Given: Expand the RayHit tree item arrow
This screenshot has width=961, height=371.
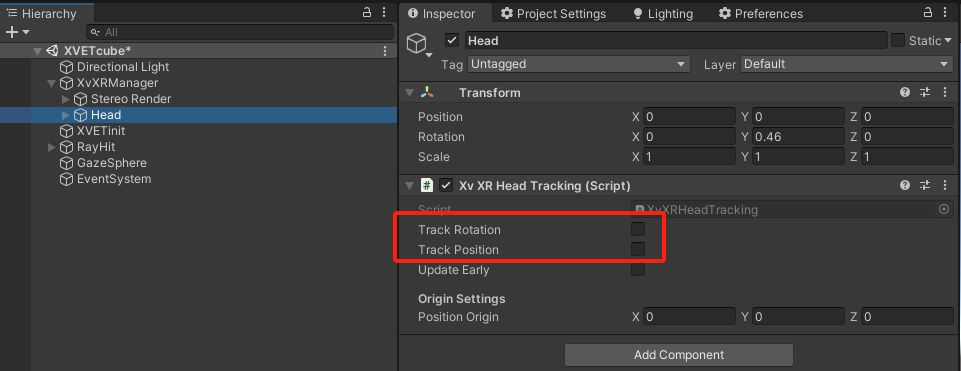Looking at the screenshot, I should click(51, 147).
